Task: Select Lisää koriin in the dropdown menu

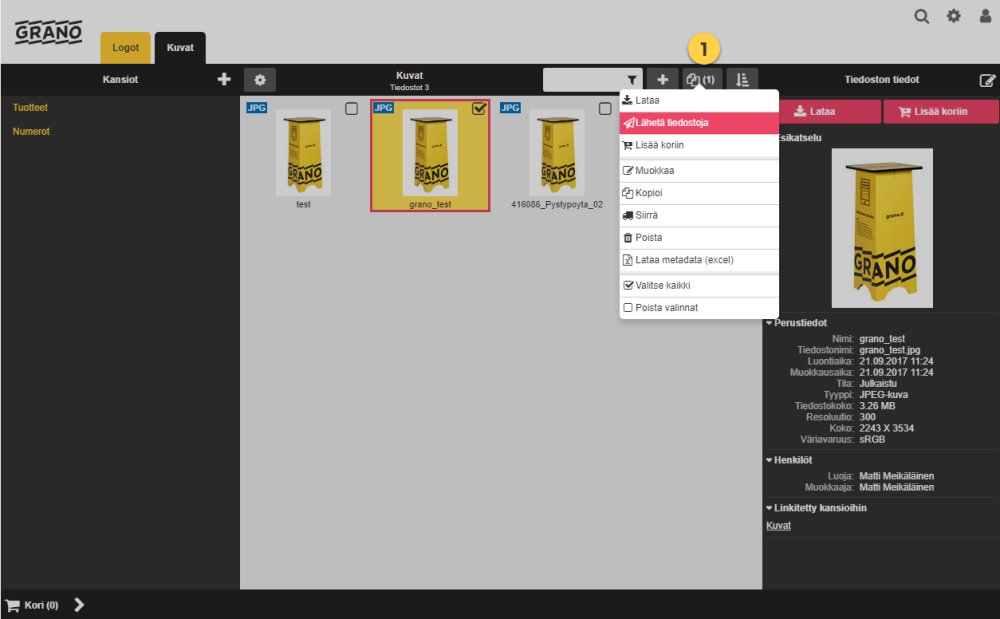Action: click(x=699, y=145)
